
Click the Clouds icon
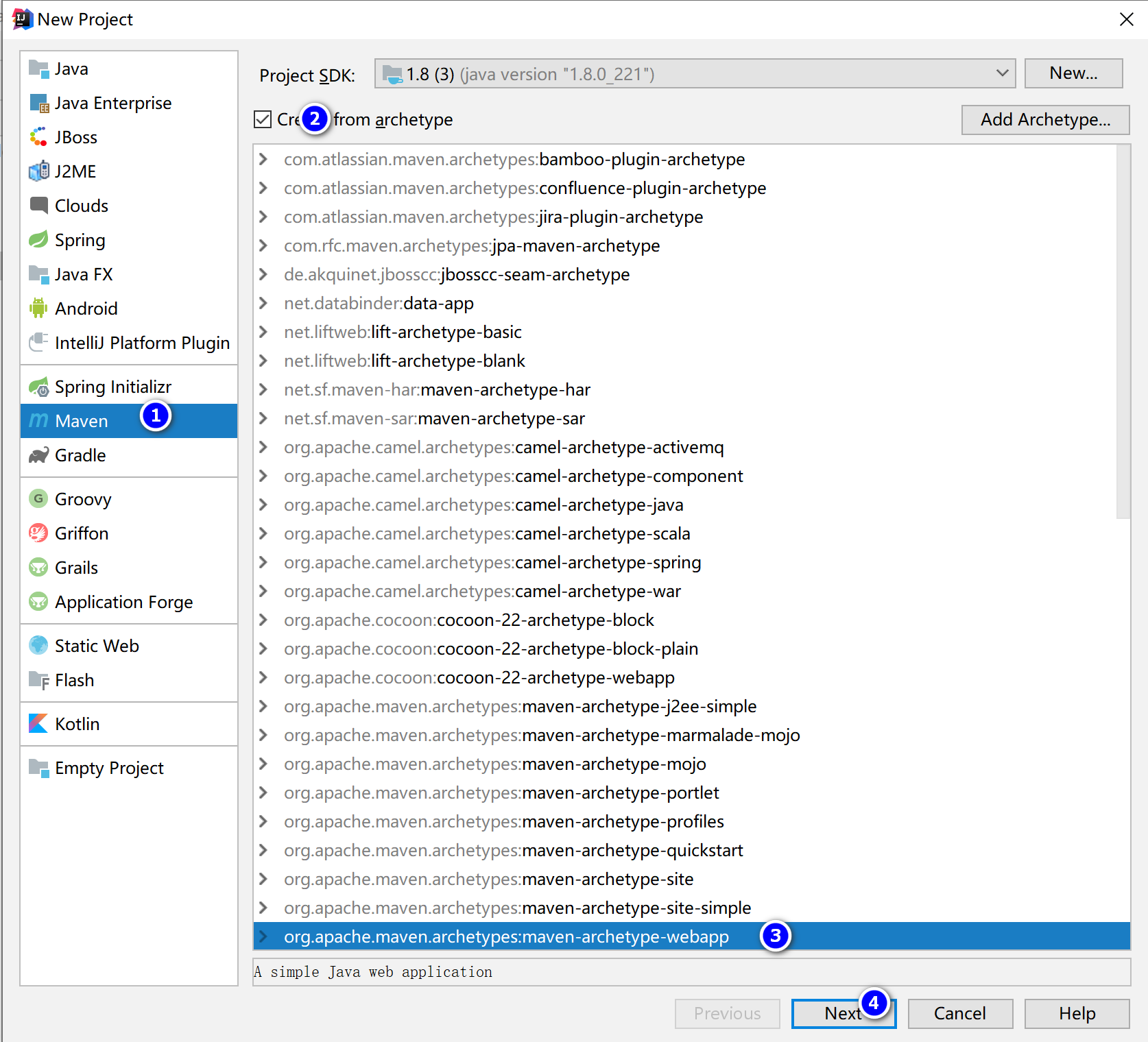click(x=39, y=205)
